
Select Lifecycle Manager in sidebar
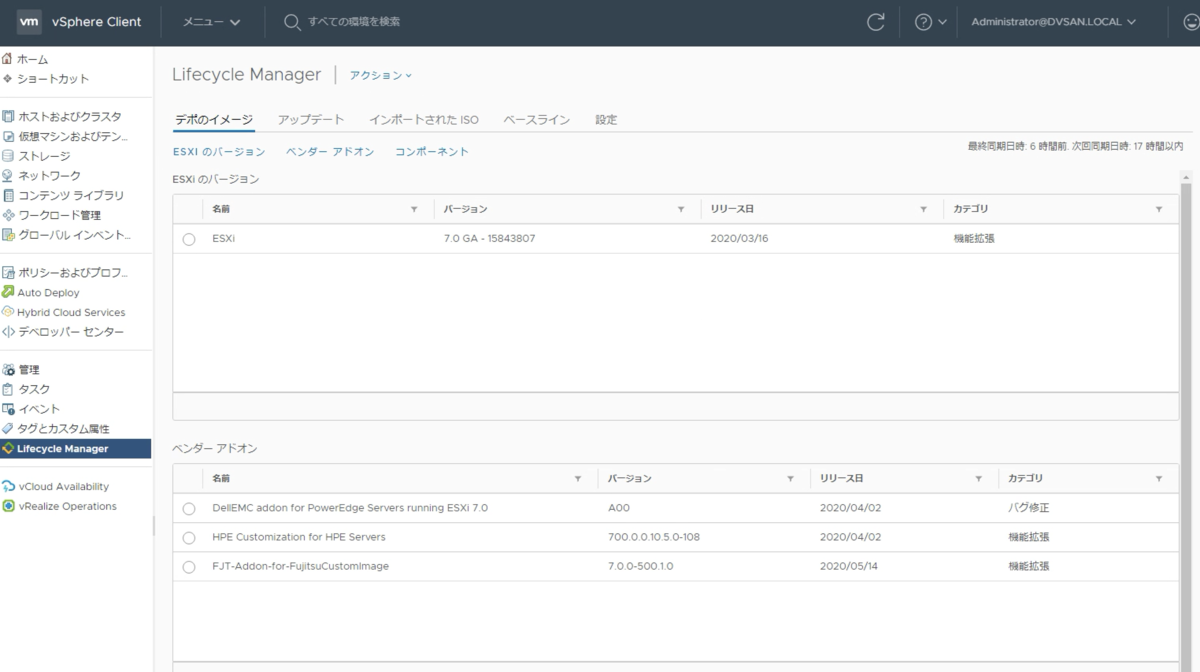[75, 448]
